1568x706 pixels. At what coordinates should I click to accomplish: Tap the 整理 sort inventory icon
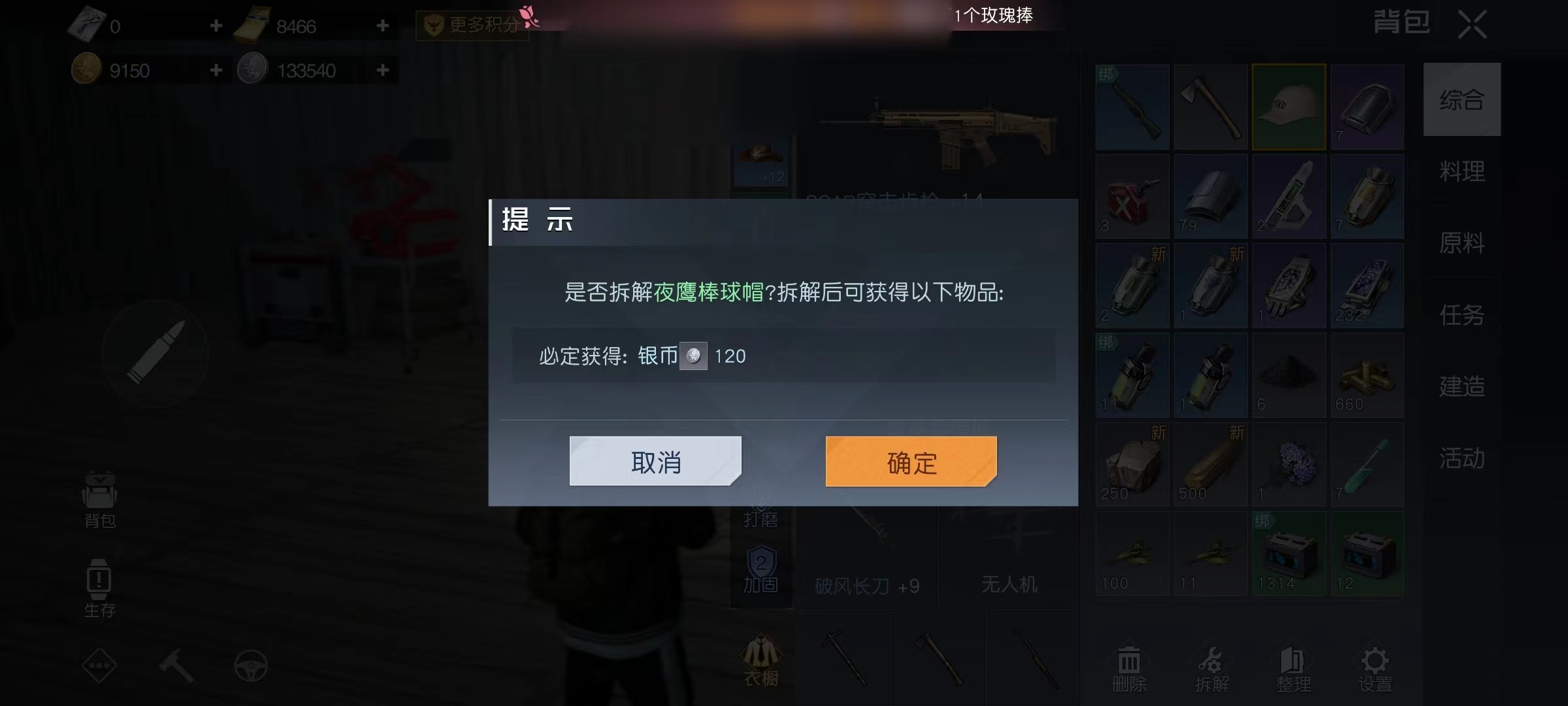1293,669
